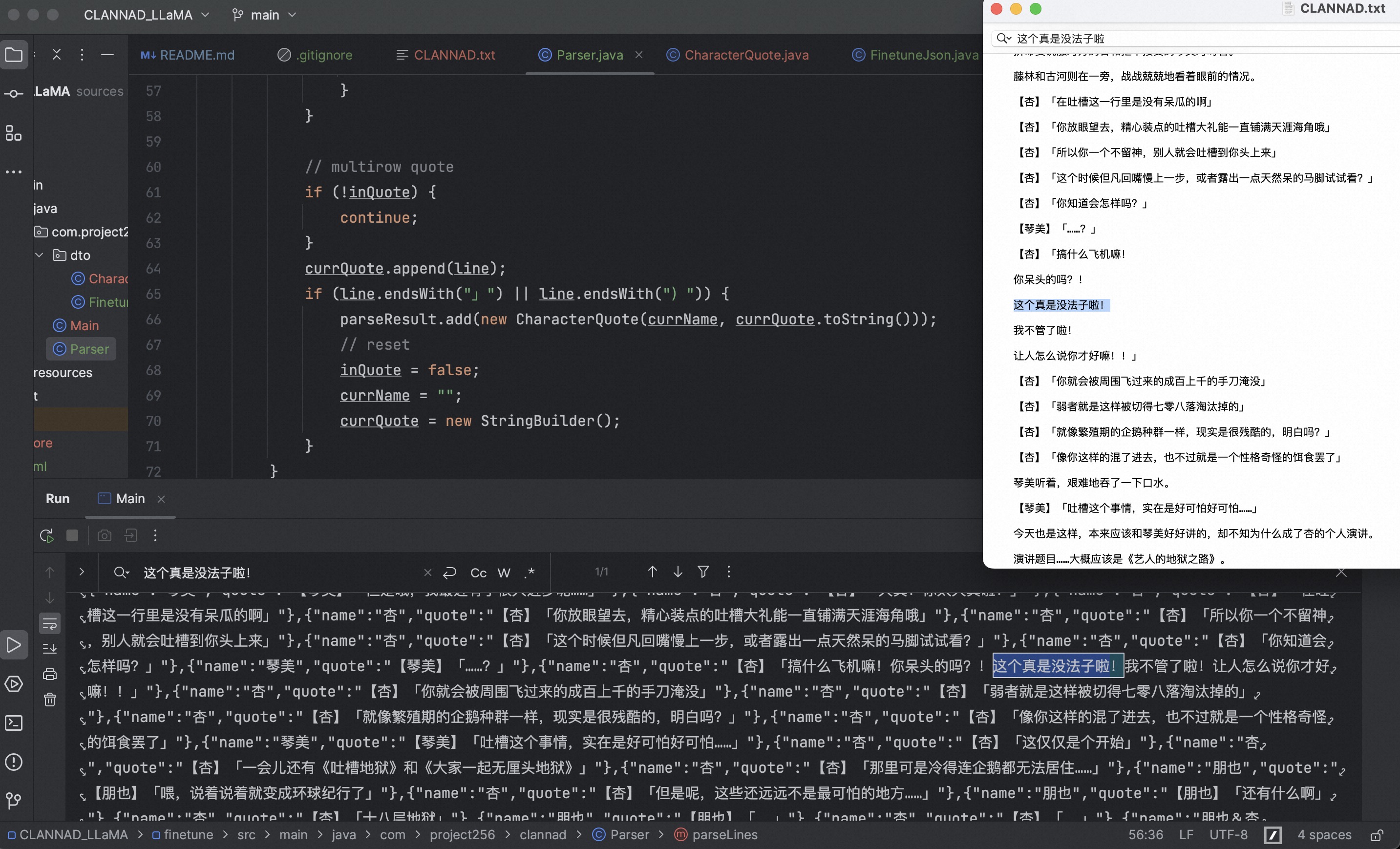Change the UTF-8 file encoding

tap(1229, 835)
